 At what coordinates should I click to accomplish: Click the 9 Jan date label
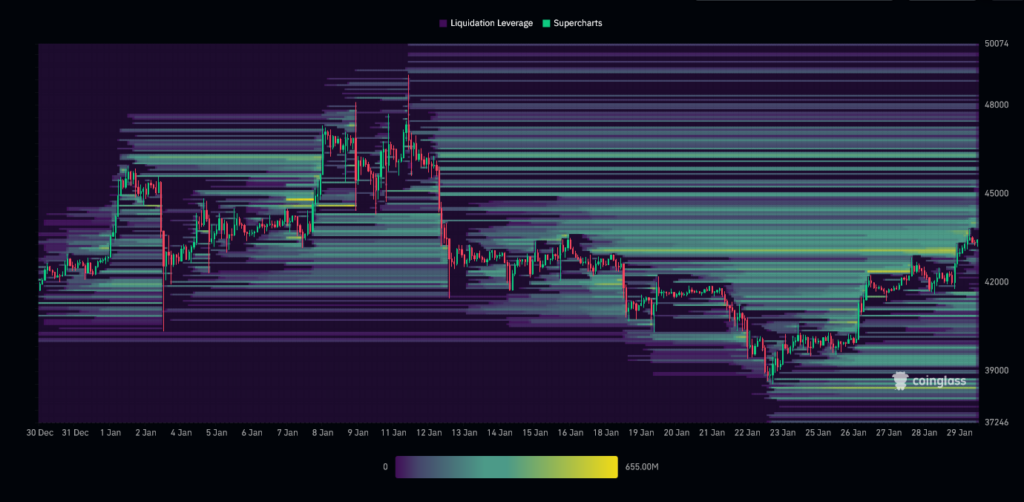point(359,432)
